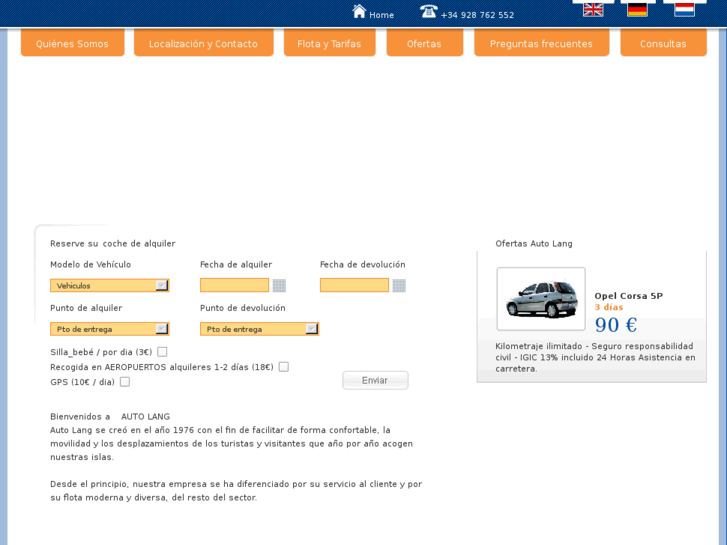Open Preguntas frecuentes
Viewport: 727px width, 545px height.
coord(541,43)
